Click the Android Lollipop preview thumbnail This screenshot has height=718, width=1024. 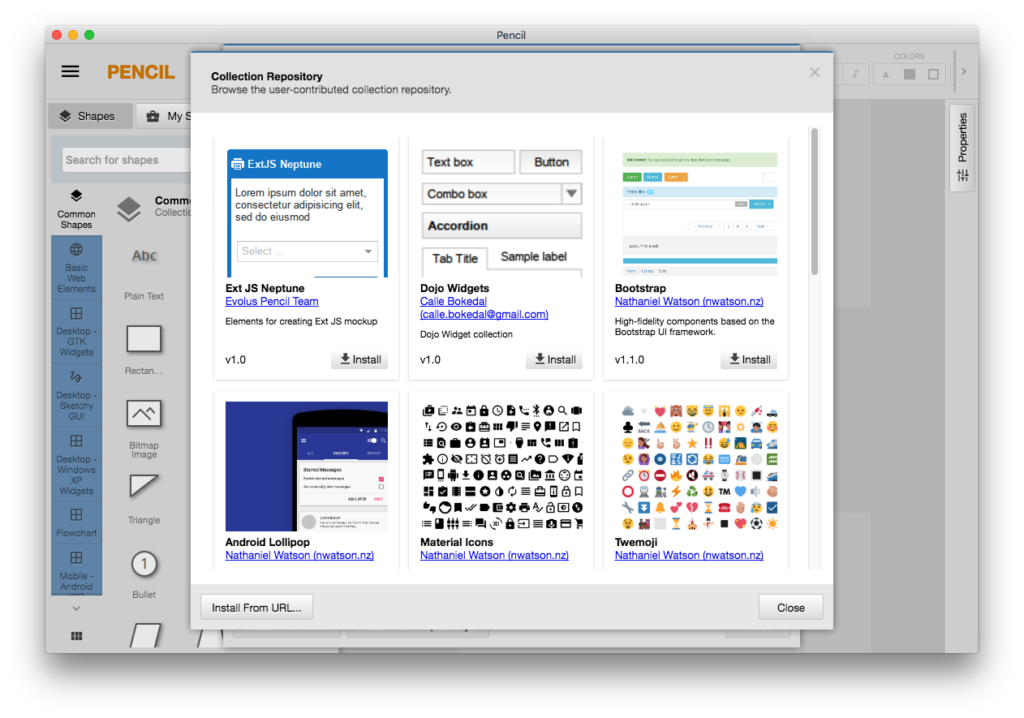click(307, 466)
